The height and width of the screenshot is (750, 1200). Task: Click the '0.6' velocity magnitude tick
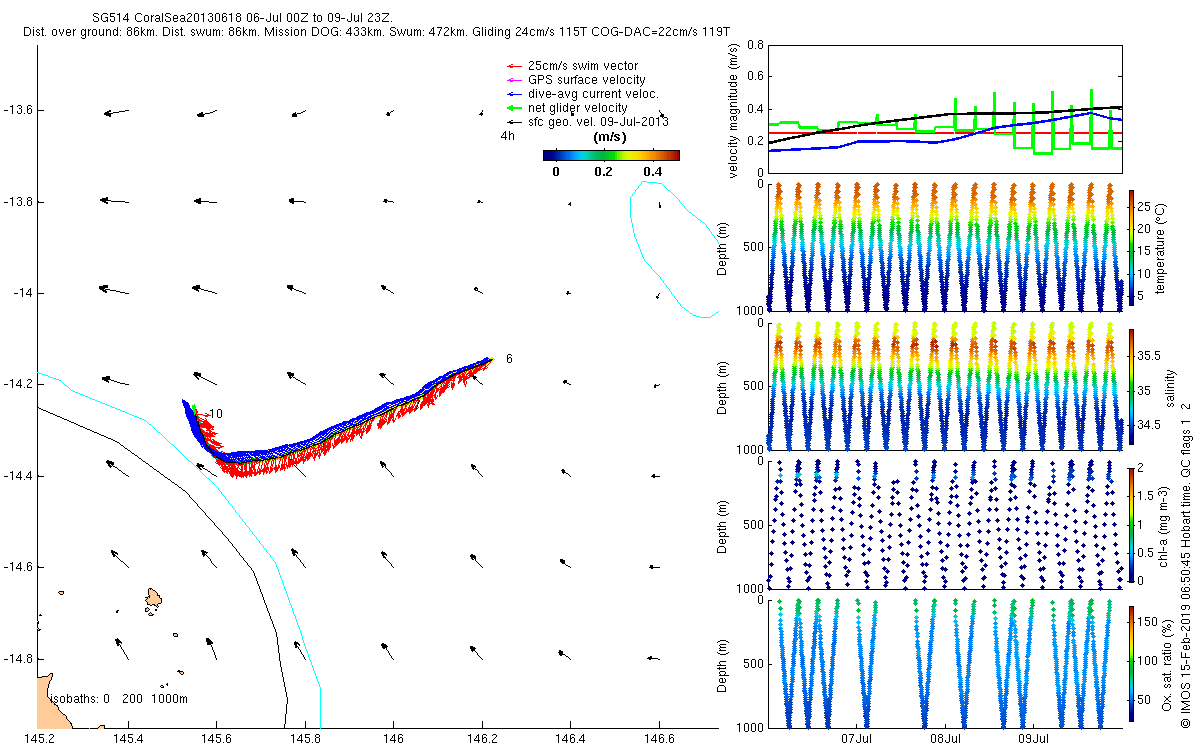755,77
